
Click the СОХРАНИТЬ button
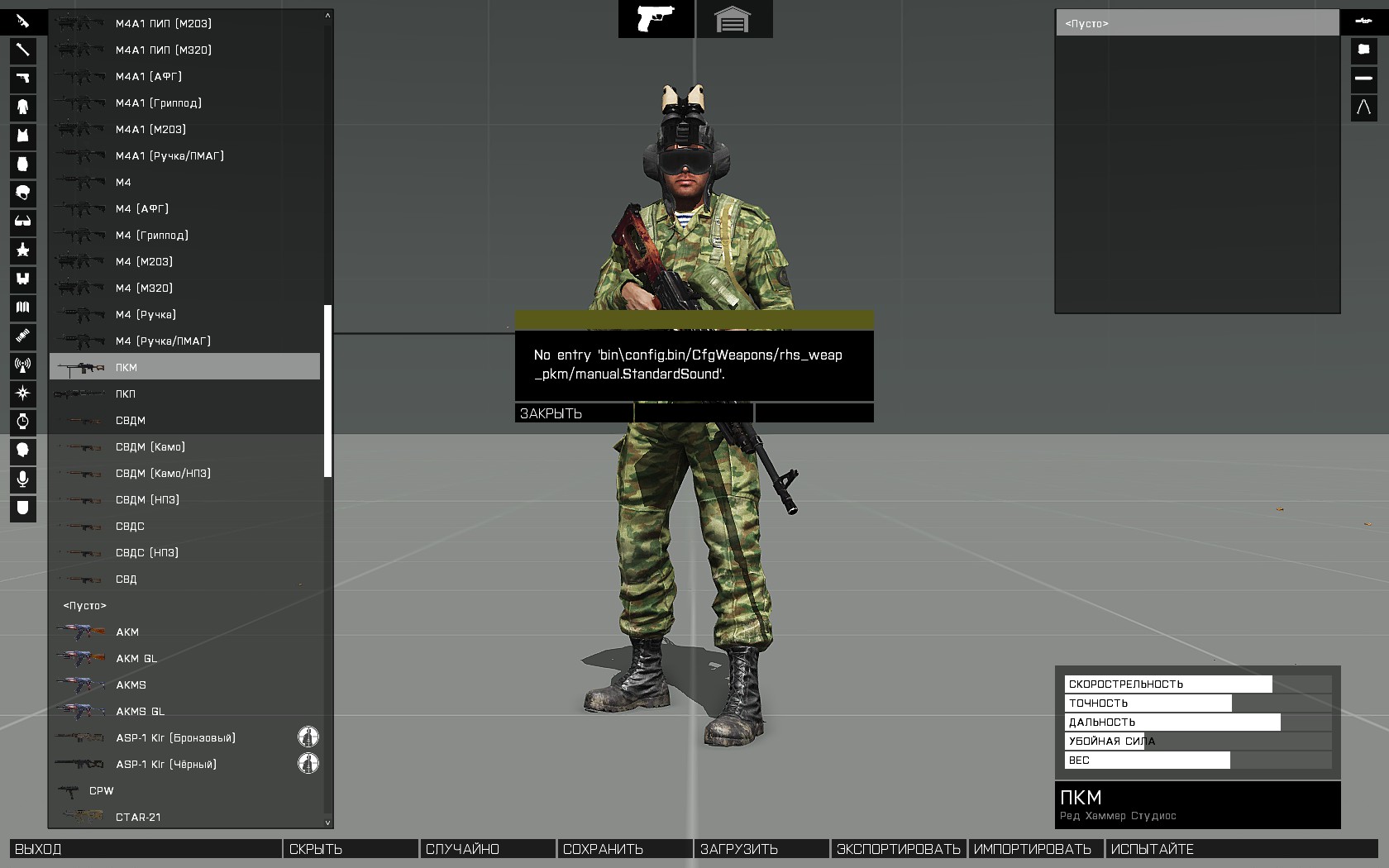(x=624, y=849)
